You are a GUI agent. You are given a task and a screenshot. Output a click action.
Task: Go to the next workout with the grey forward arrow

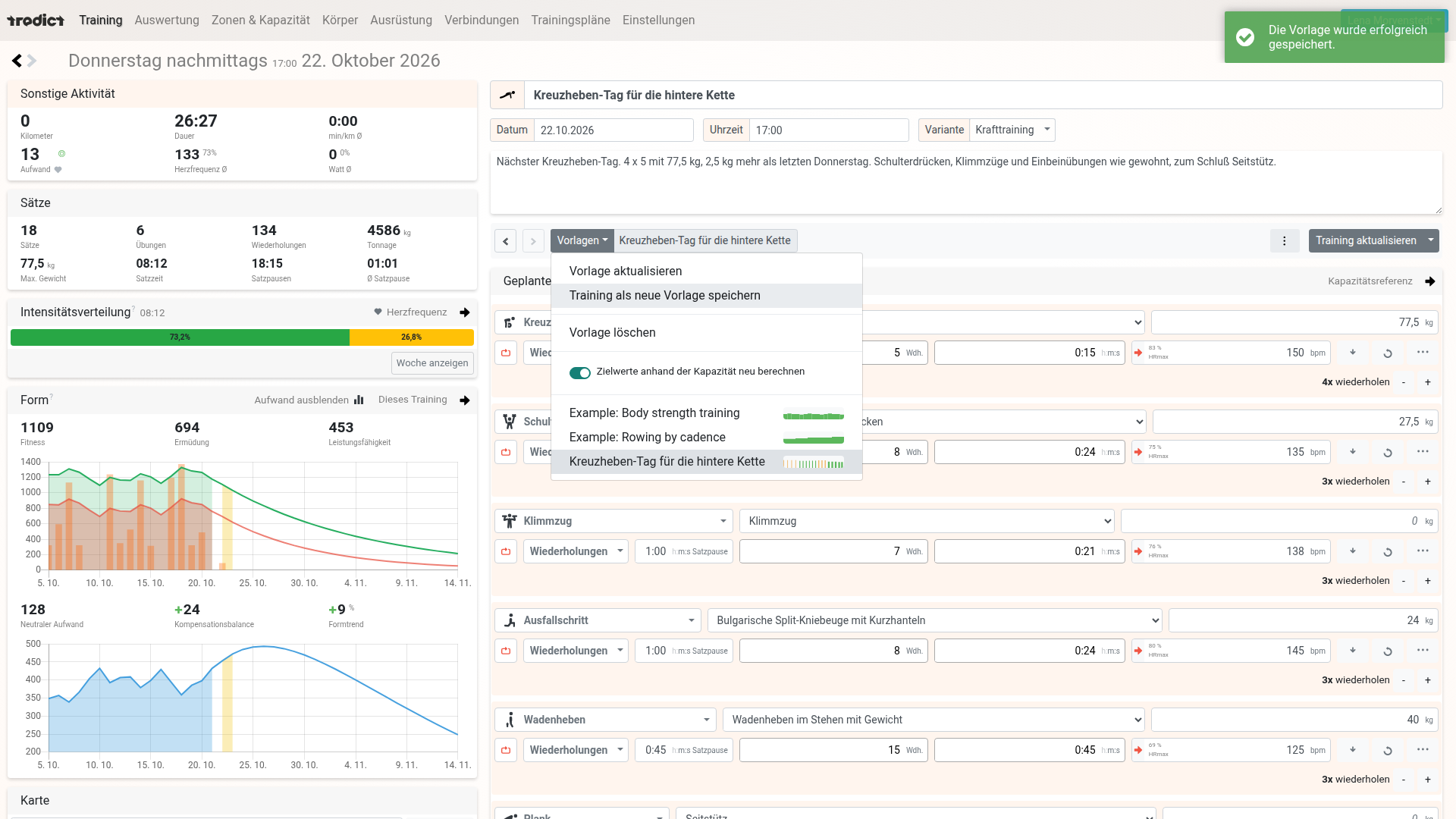click(x=32, y=61)
